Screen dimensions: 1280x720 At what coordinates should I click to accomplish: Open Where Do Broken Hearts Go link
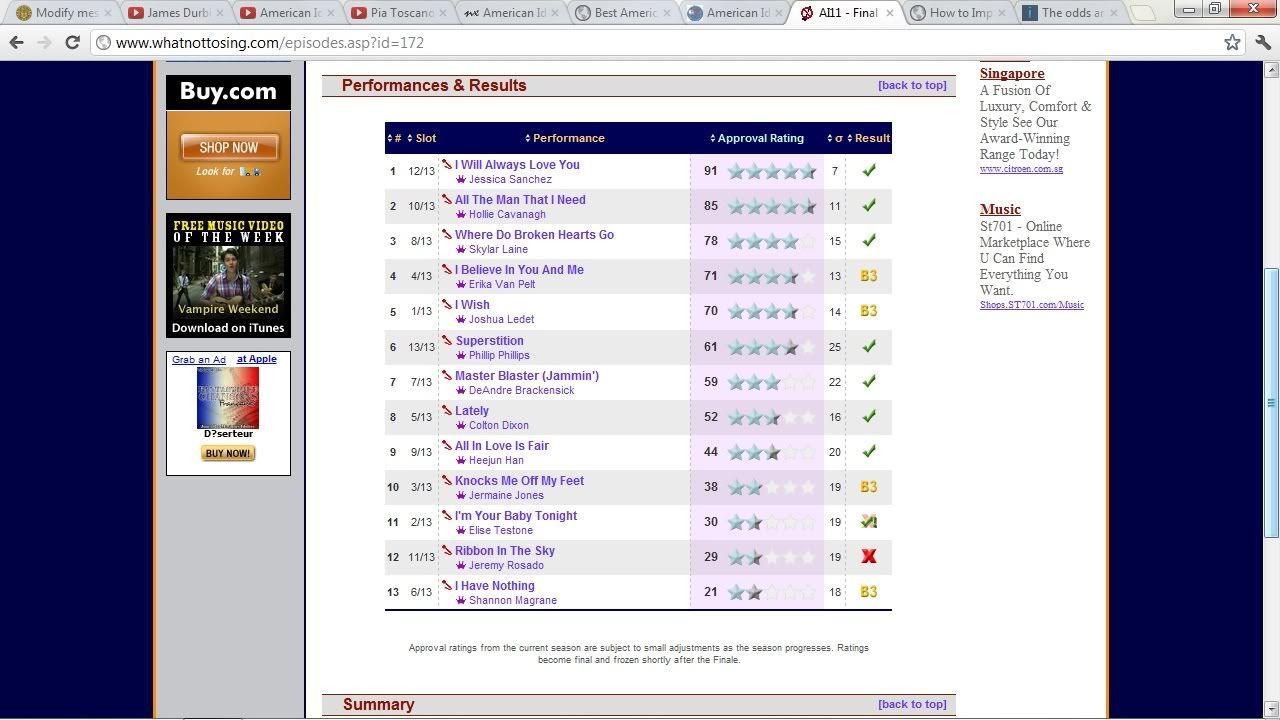(x=534, y=235)
